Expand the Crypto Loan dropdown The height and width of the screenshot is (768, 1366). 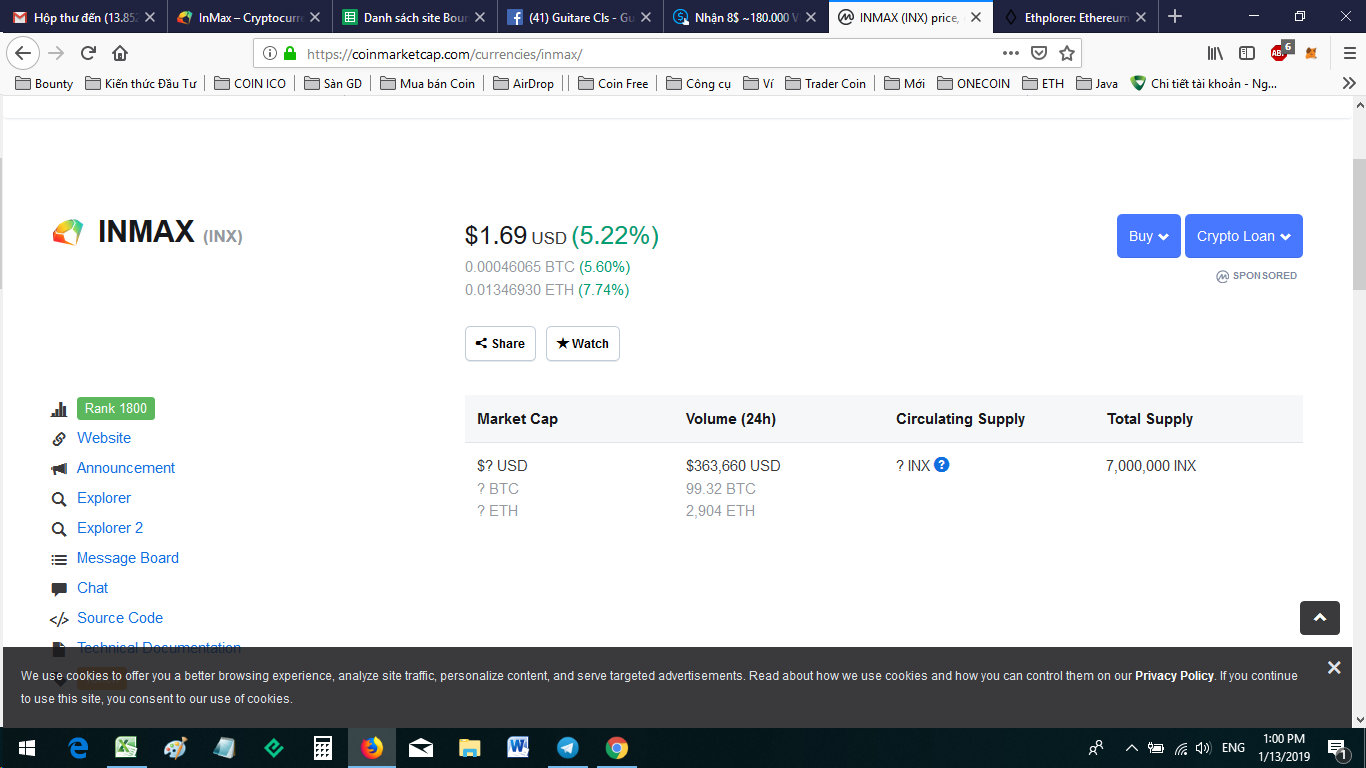tap(1244, 236)
